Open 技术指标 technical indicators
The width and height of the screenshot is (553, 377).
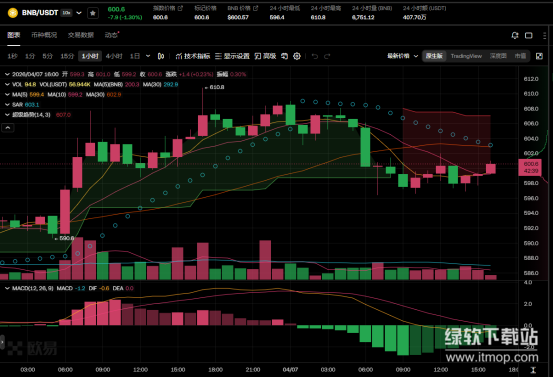[193, 56]
